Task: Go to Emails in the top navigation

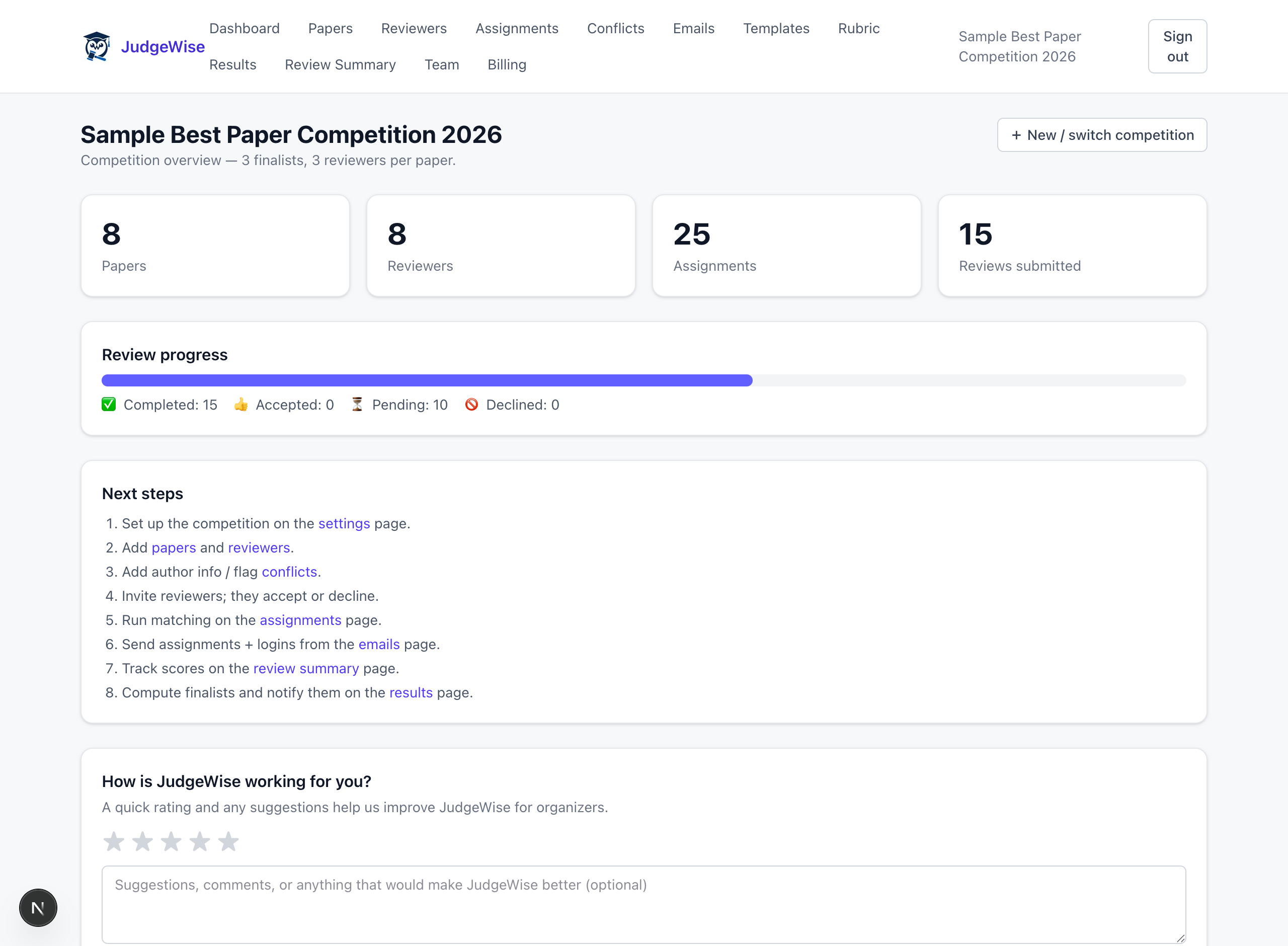Action: (x=693, y=28)
